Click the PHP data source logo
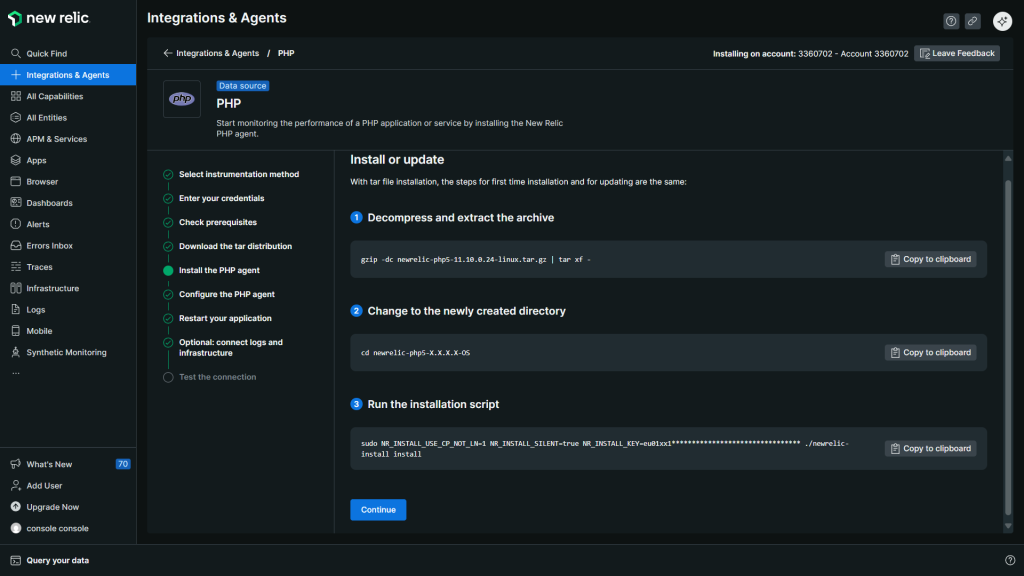1024x576 pixels. (x=182, y=99)
